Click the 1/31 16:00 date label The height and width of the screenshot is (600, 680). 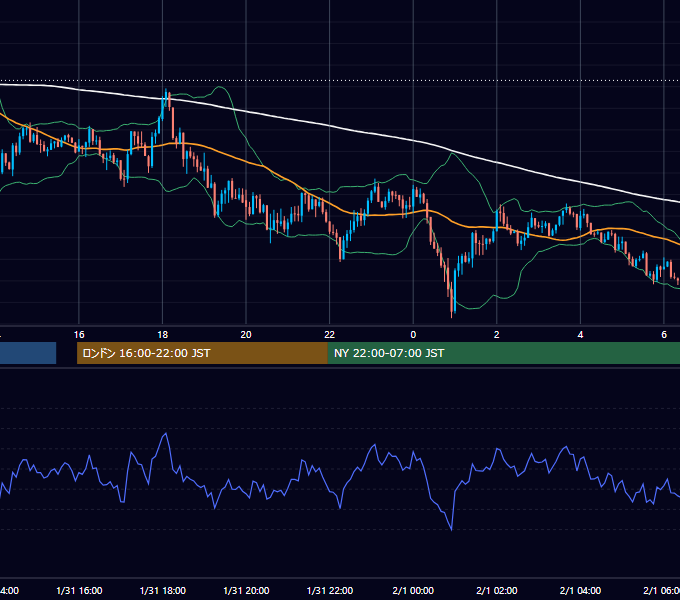click(x=79, y=590)
